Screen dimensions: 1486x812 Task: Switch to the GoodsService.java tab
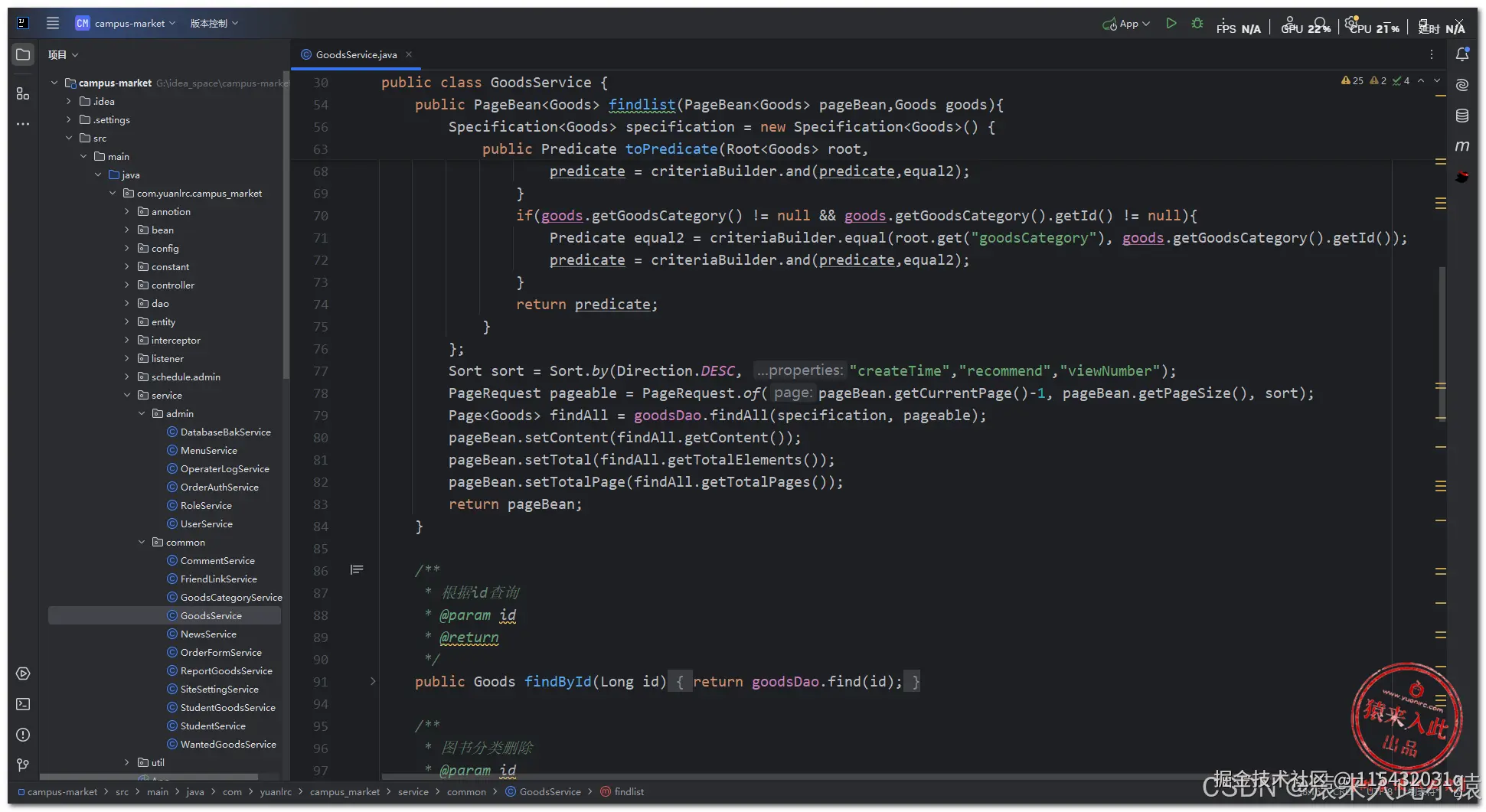(357, 54)
